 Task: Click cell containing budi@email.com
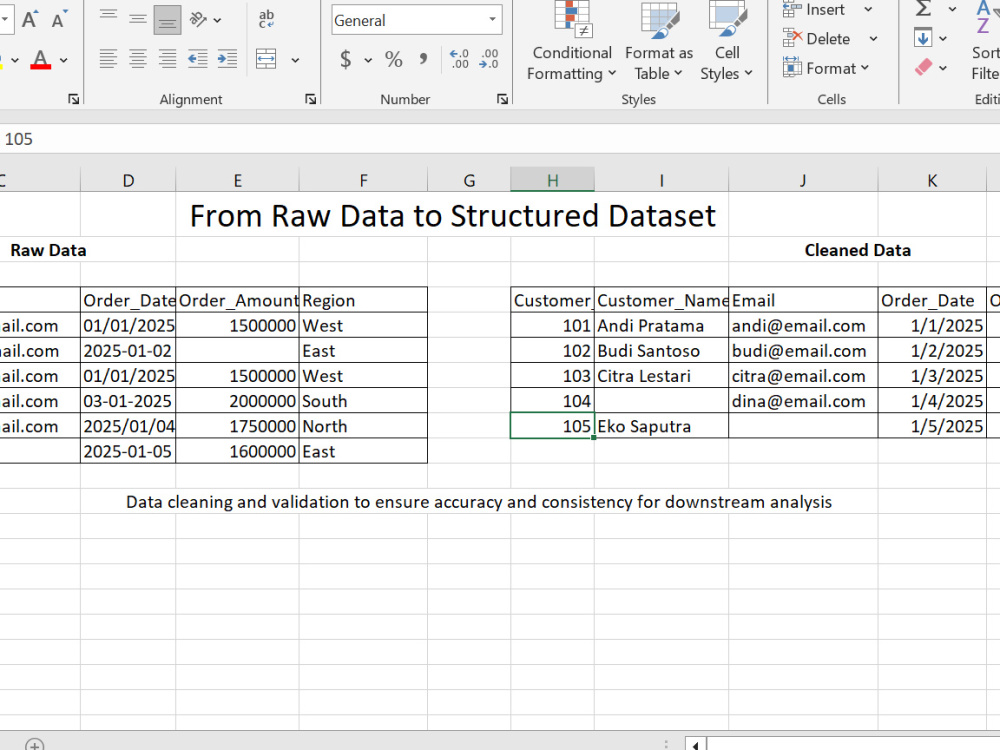[x=803, y=351]
